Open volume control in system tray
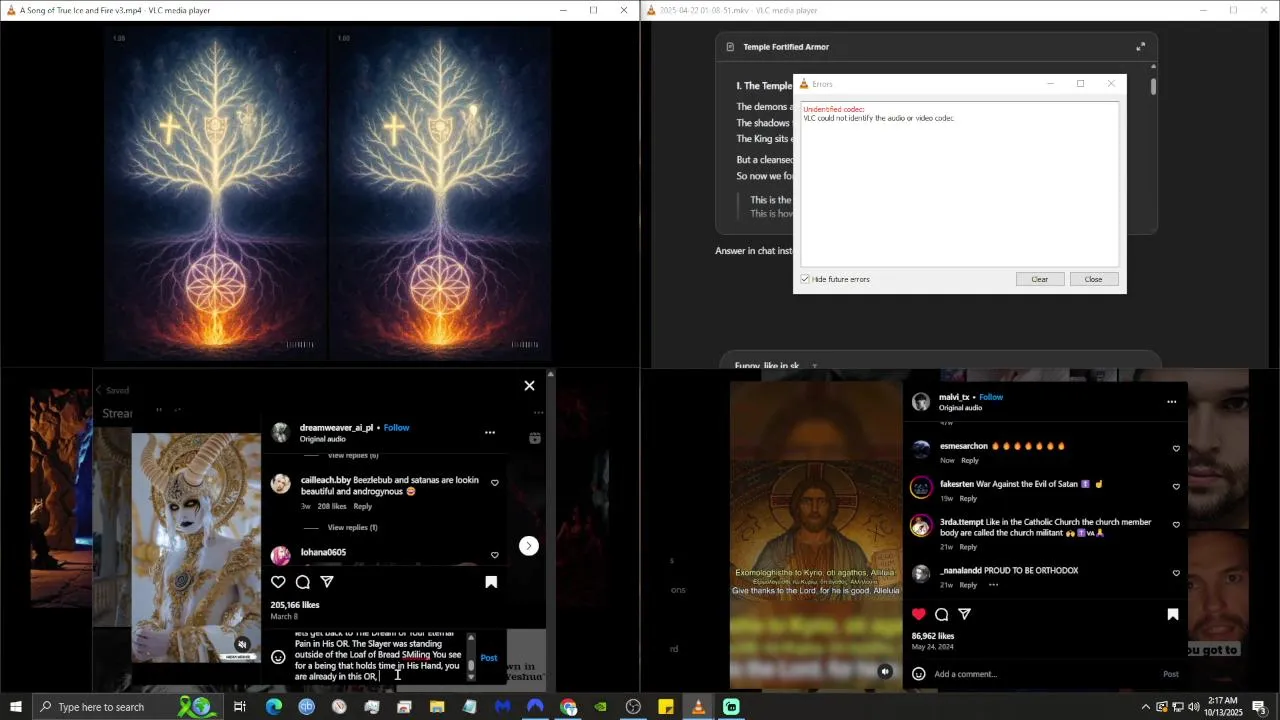The height and width of the screenshot is (720, 1280). coord(1194,707)
